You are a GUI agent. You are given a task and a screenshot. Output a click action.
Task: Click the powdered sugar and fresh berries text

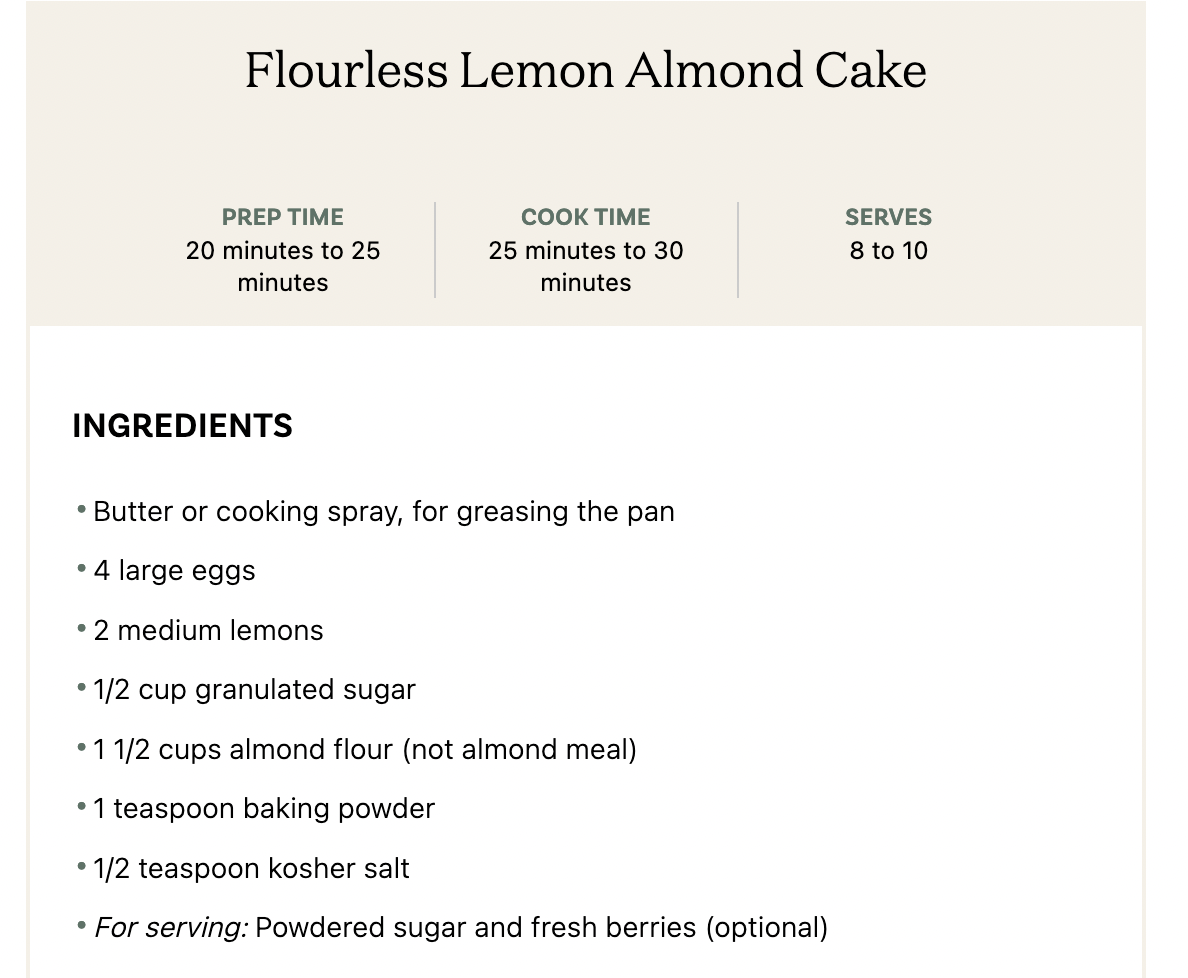click(x=475, y=928)
